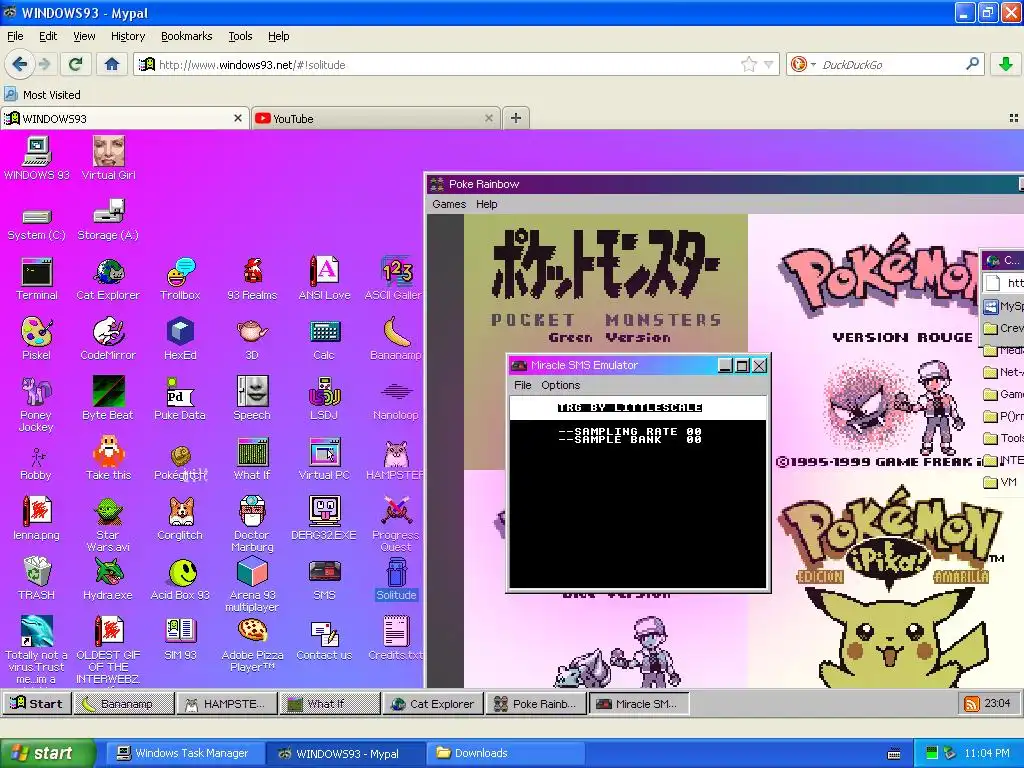Open Doctor Marburg icon
Image resolution: width=1024 pixels, height=768 pixels.
point(252,525)
